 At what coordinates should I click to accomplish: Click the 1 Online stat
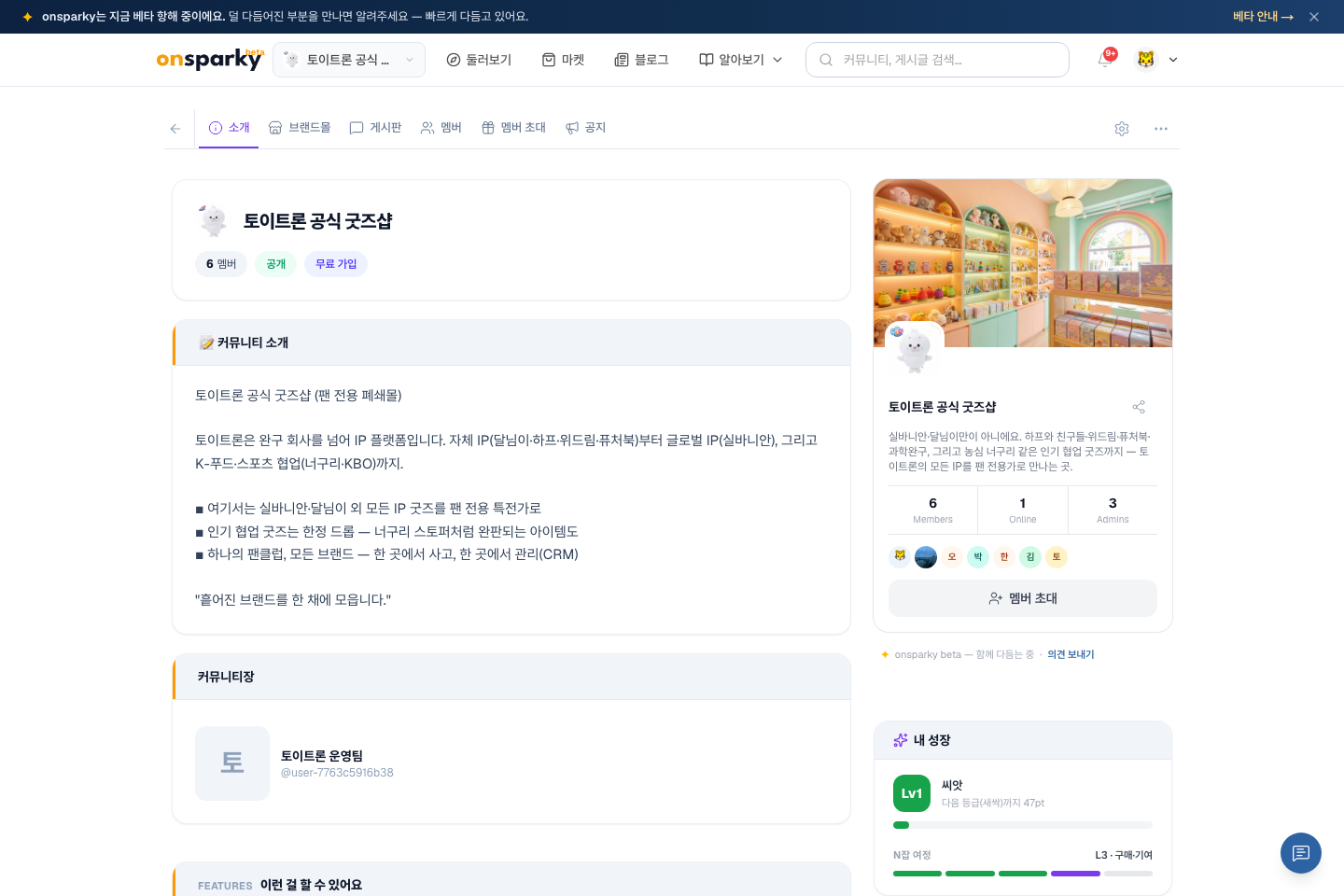coord(1023,510)
